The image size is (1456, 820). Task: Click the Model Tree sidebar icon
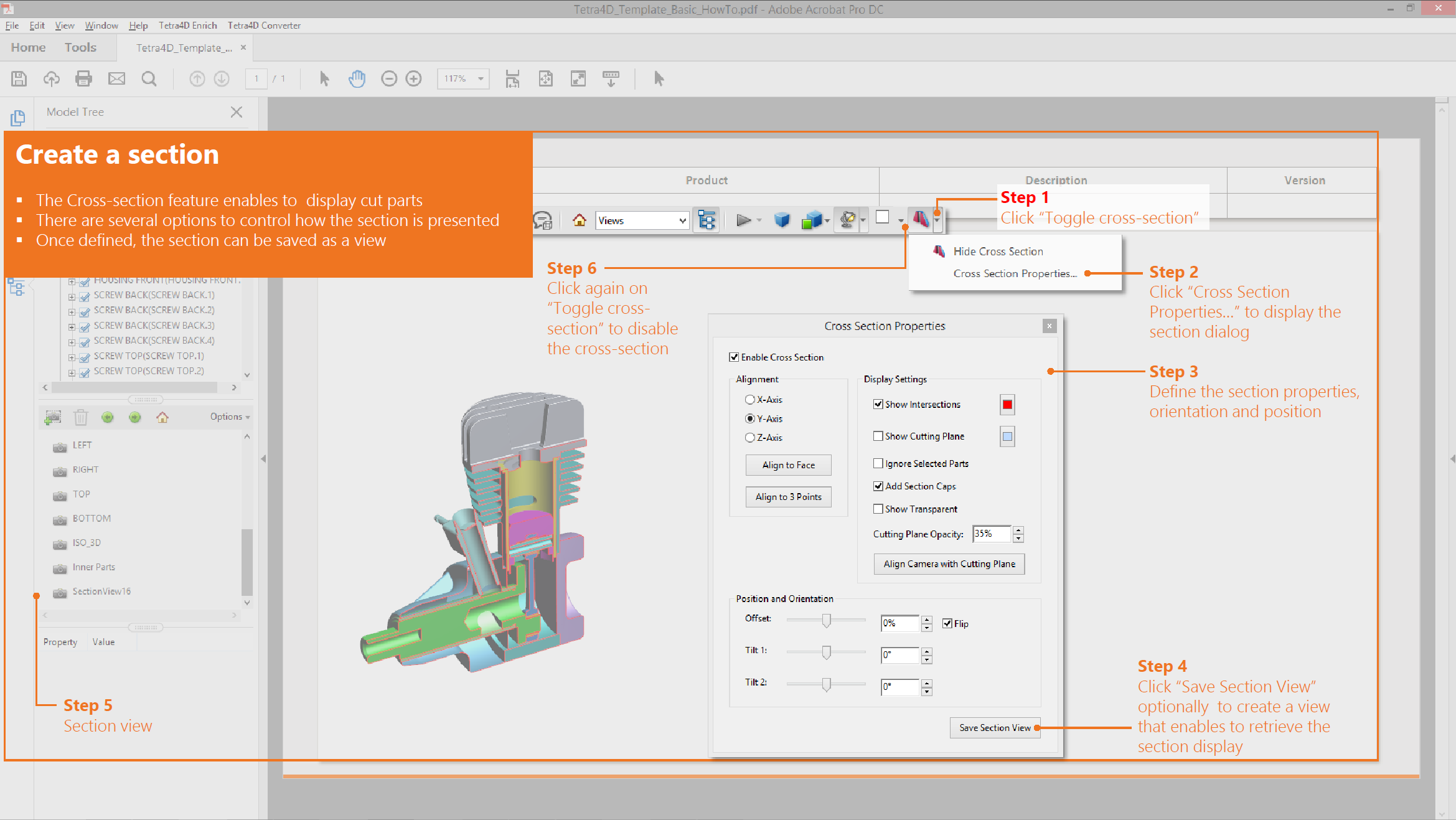(16, 286)
